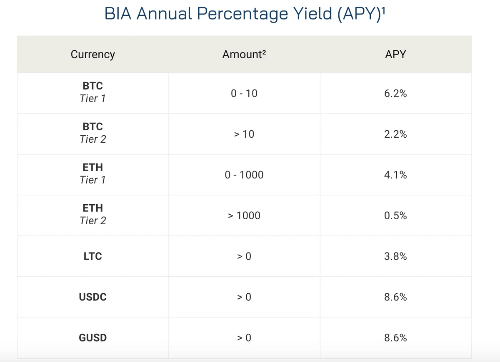The height and width of the screenshot is (362, 500).
Task: Select the ETH Tier 2 currency cell
Action: [93, 214]
